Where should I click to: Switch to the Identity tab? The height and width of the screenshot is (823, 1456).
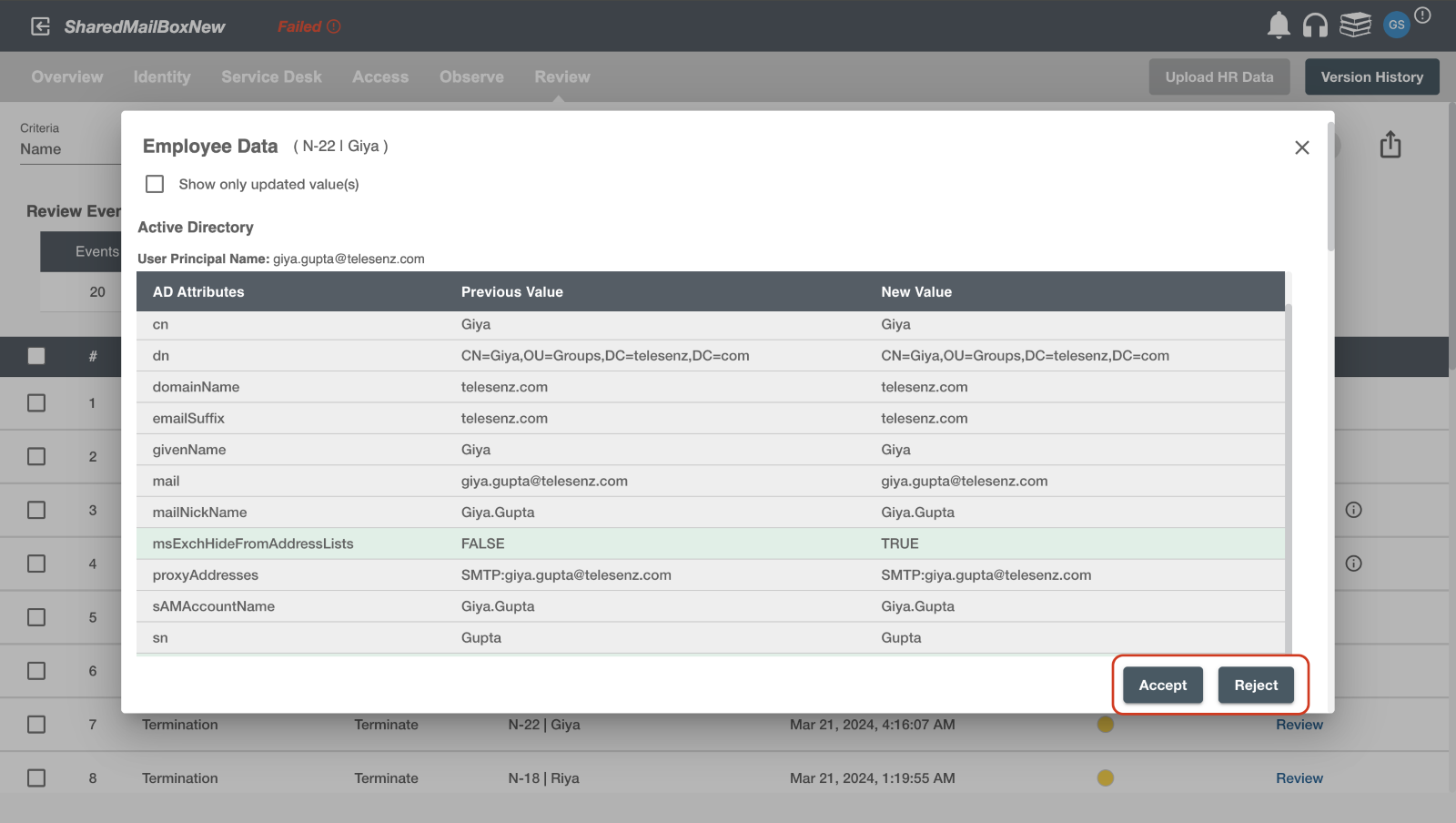[x=162, y=77]
